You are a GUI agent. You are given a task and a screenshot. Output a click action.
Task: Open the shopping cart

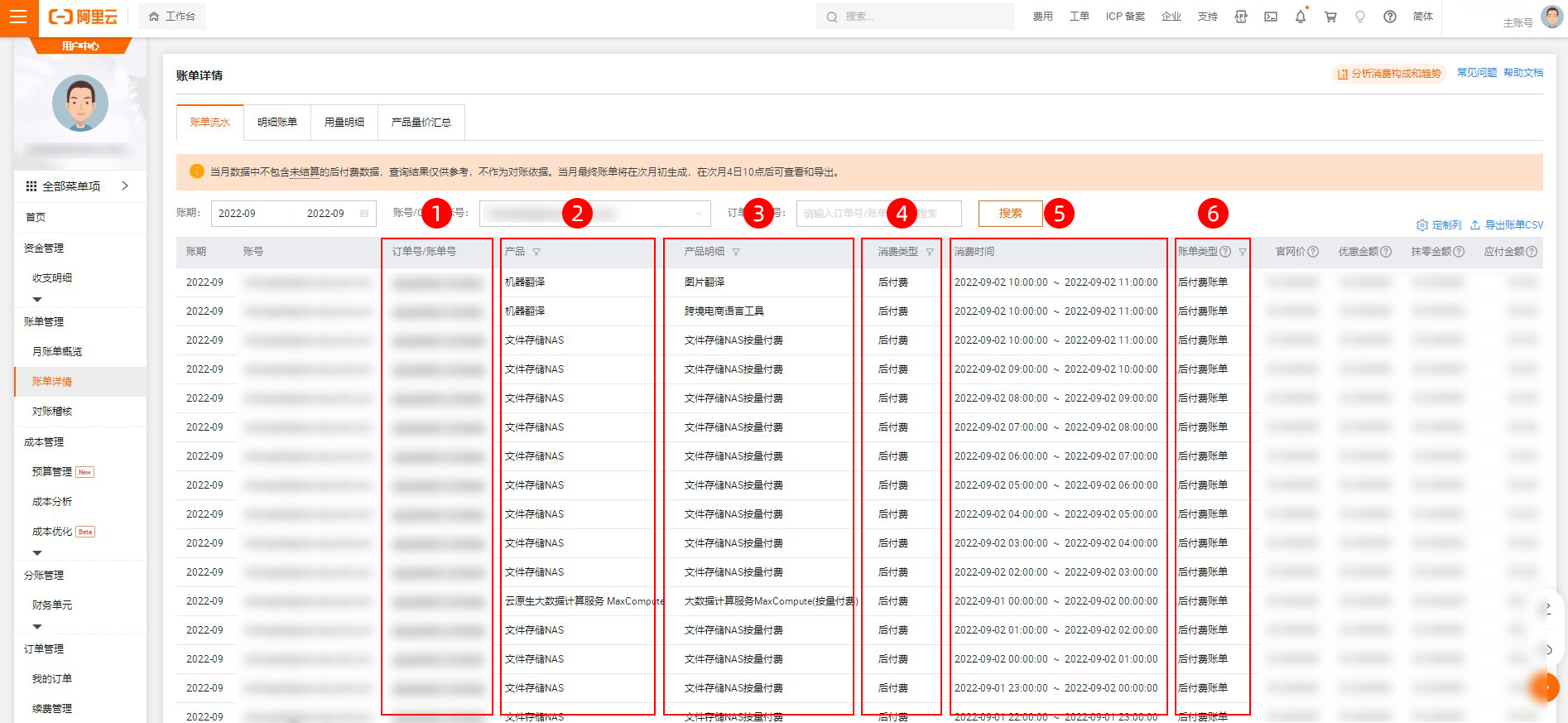pos(1330,17)
